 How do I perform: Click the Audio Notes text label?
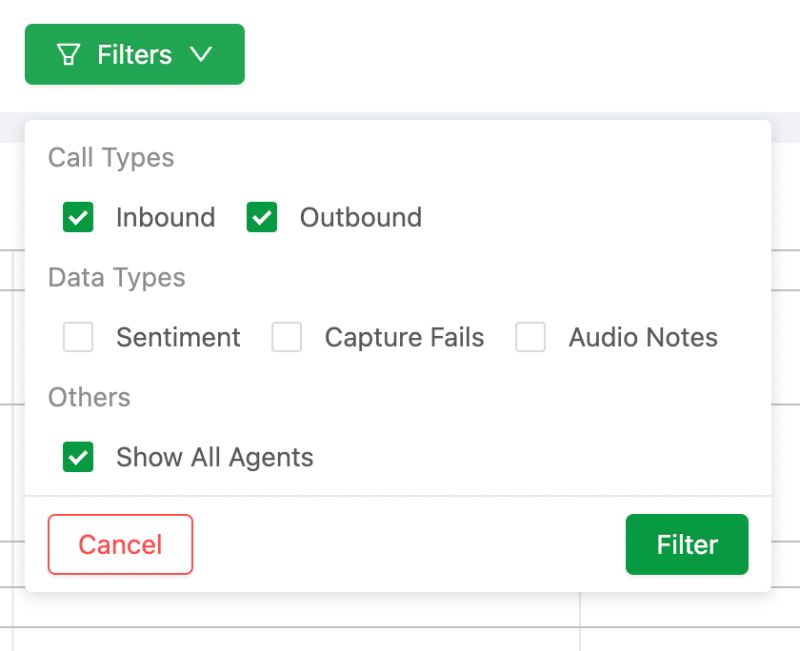[x=643, y=337]
